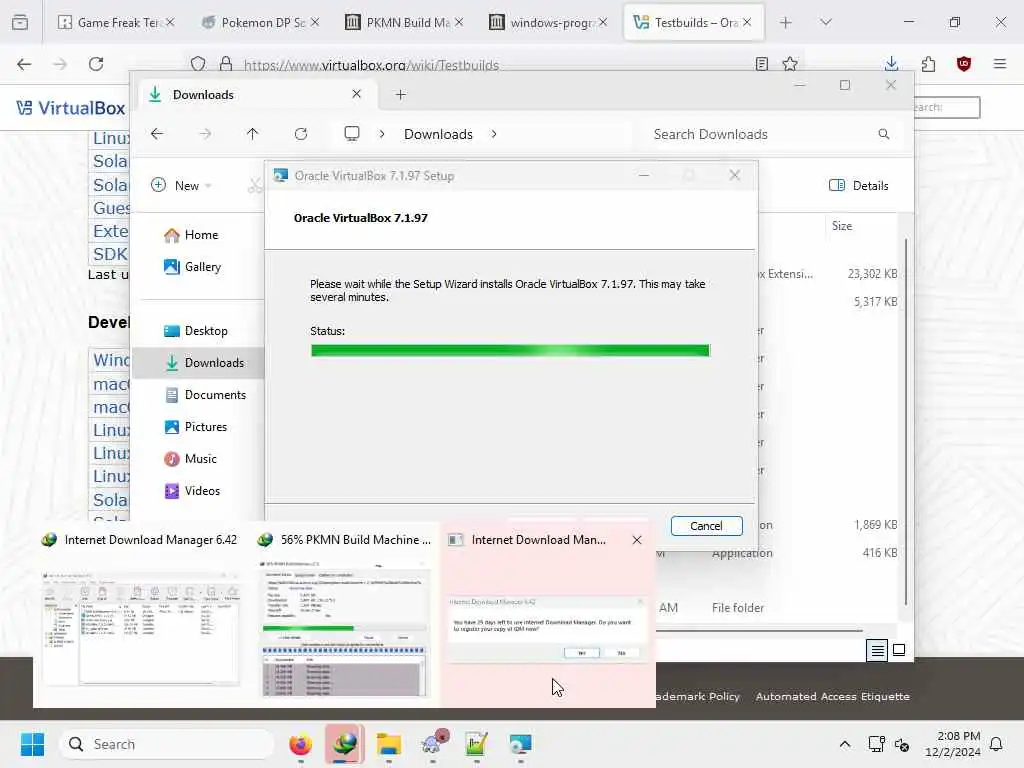Select the 56% PKMN Build Machine preview
The image size is (1024, 768).
click(x=345, y=614)
